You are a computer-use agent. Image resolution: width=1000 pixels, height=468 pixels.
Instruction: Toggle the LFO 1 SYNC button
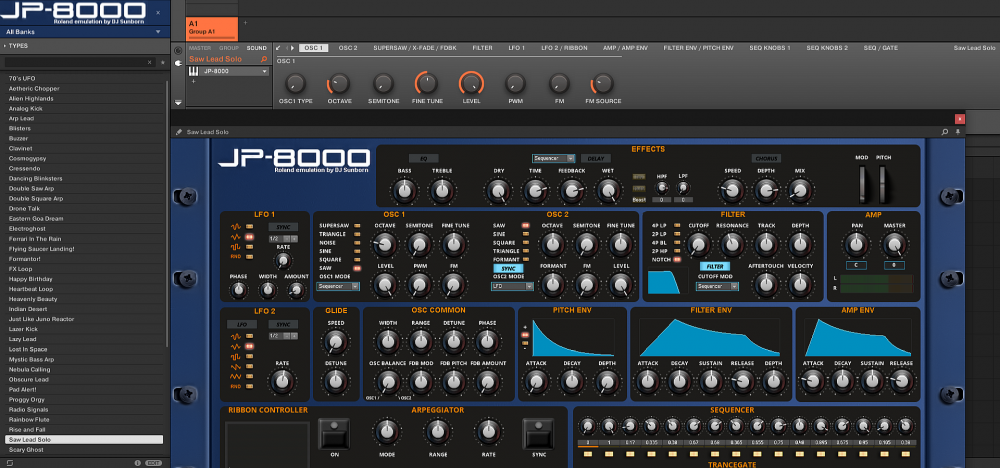pyautogui.click(x=283, y=227)
